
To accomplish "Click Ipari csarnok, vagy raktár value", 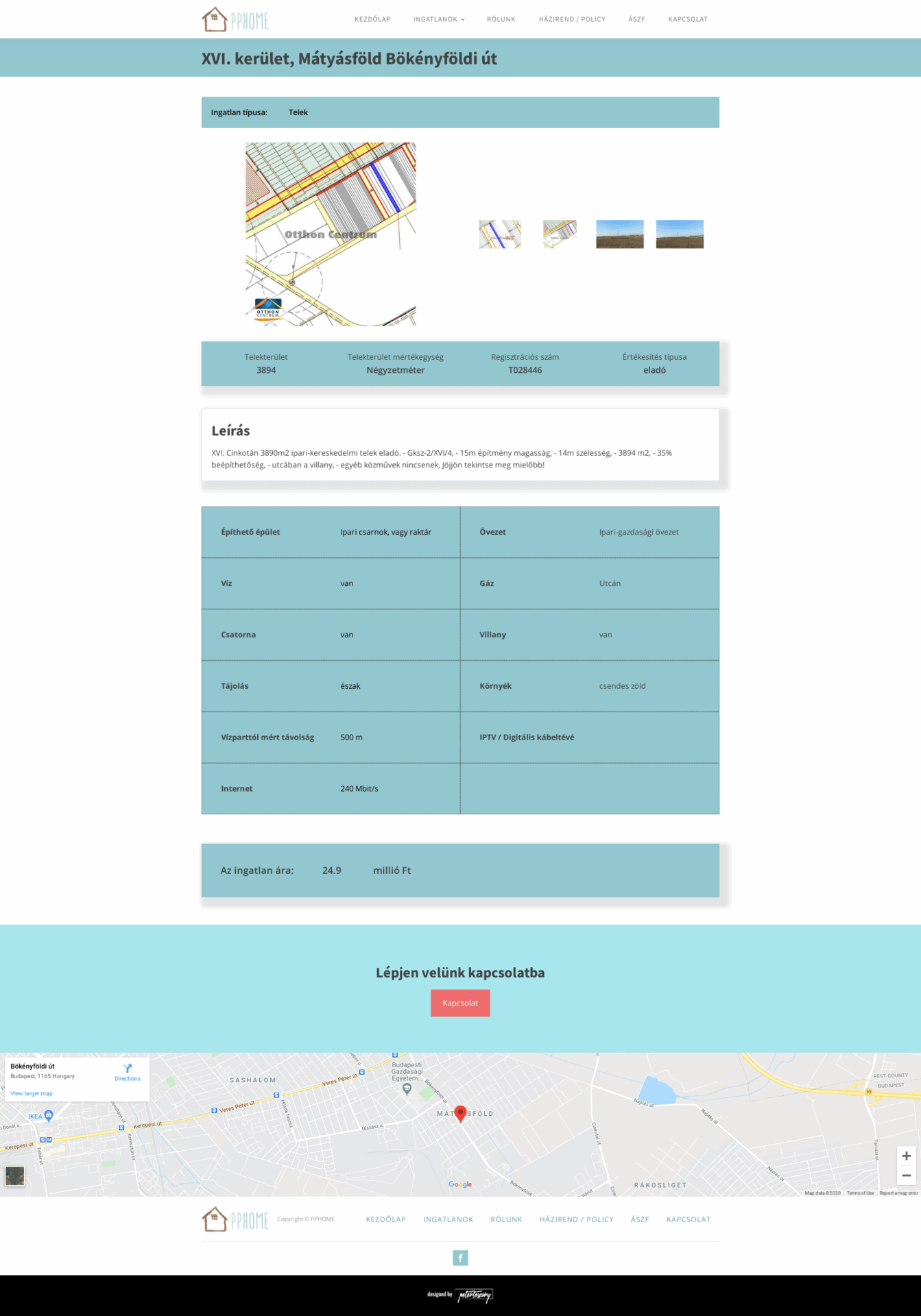I will (x=386, y=532).
